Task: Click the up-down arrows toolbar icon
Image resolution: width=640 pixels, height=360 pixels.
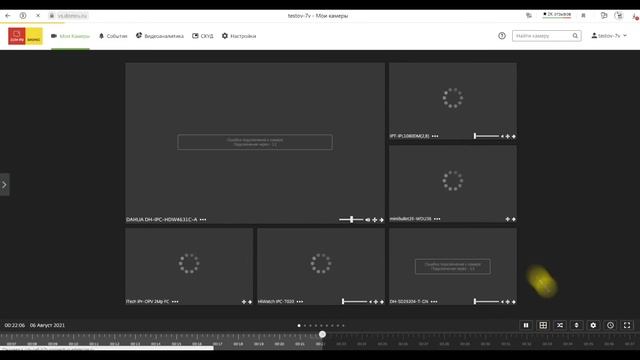Action: (x=576, y=325)
